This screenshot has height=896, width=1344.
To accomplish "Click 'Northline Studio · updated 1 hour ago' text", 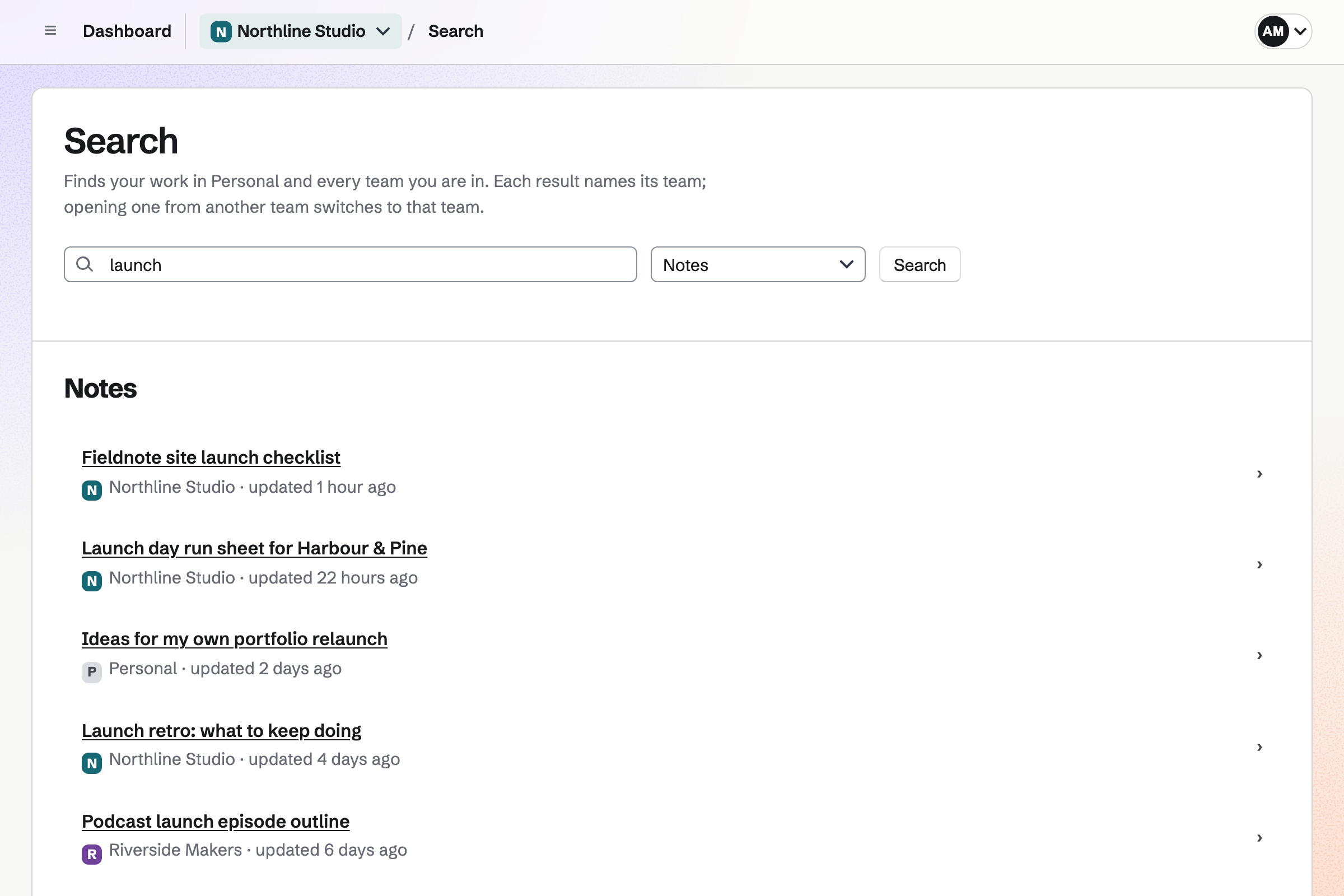I will [253, 487].
